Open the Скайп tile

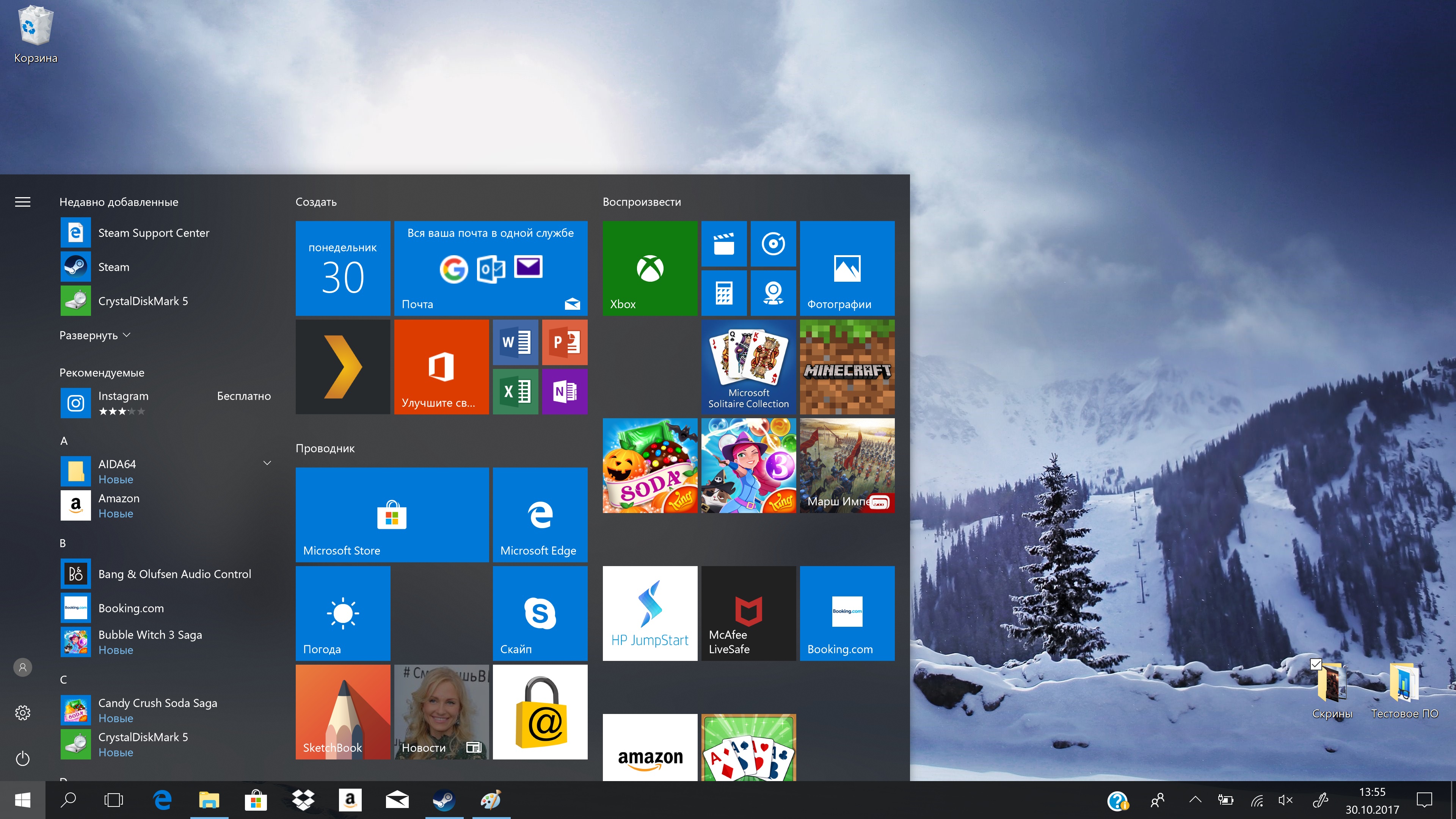coord(540,613)
